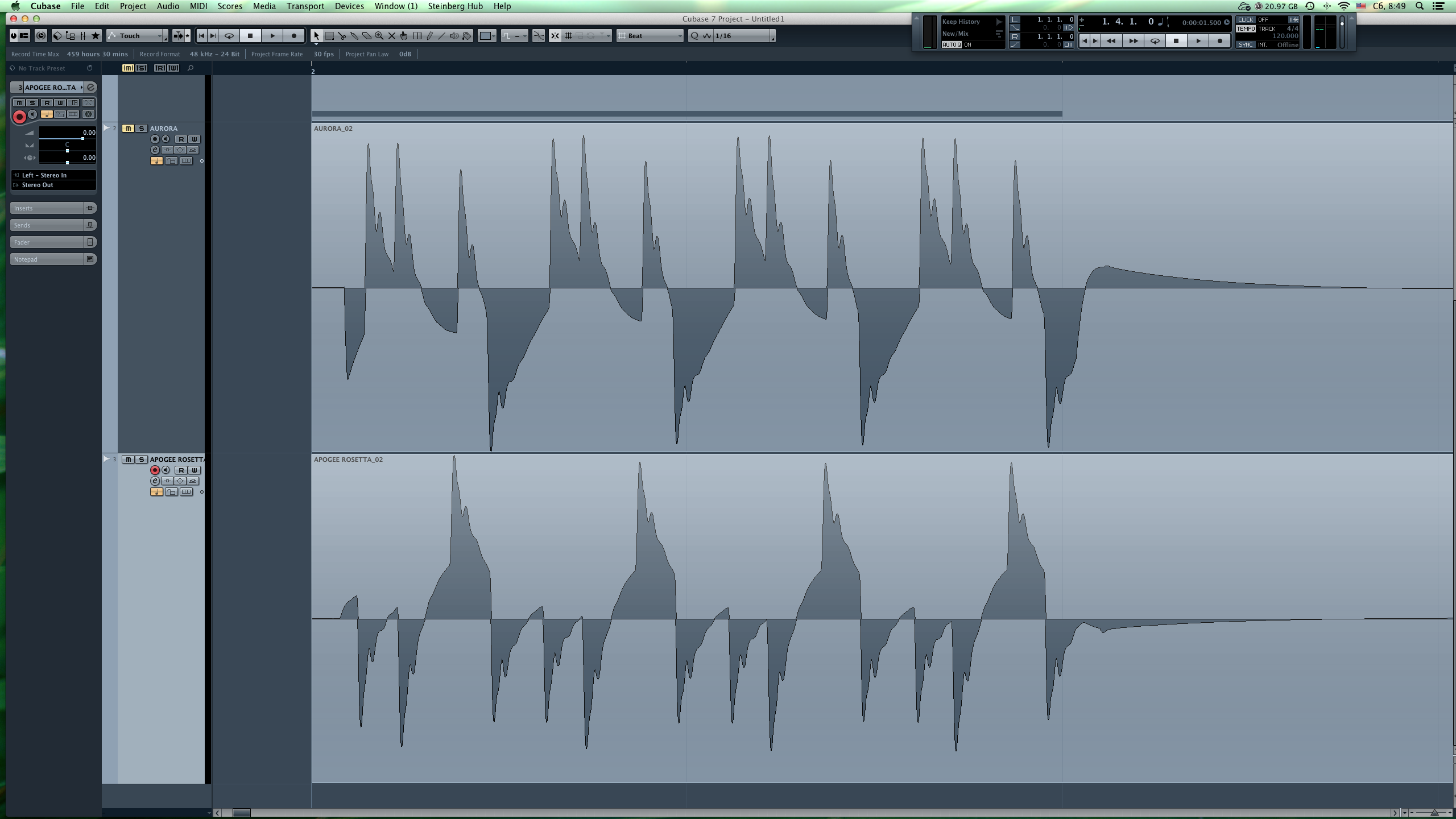The height and width of the screenshot is (819, 1456).
Task: Select the Mute X tool
Action: (x=392, y=36)
